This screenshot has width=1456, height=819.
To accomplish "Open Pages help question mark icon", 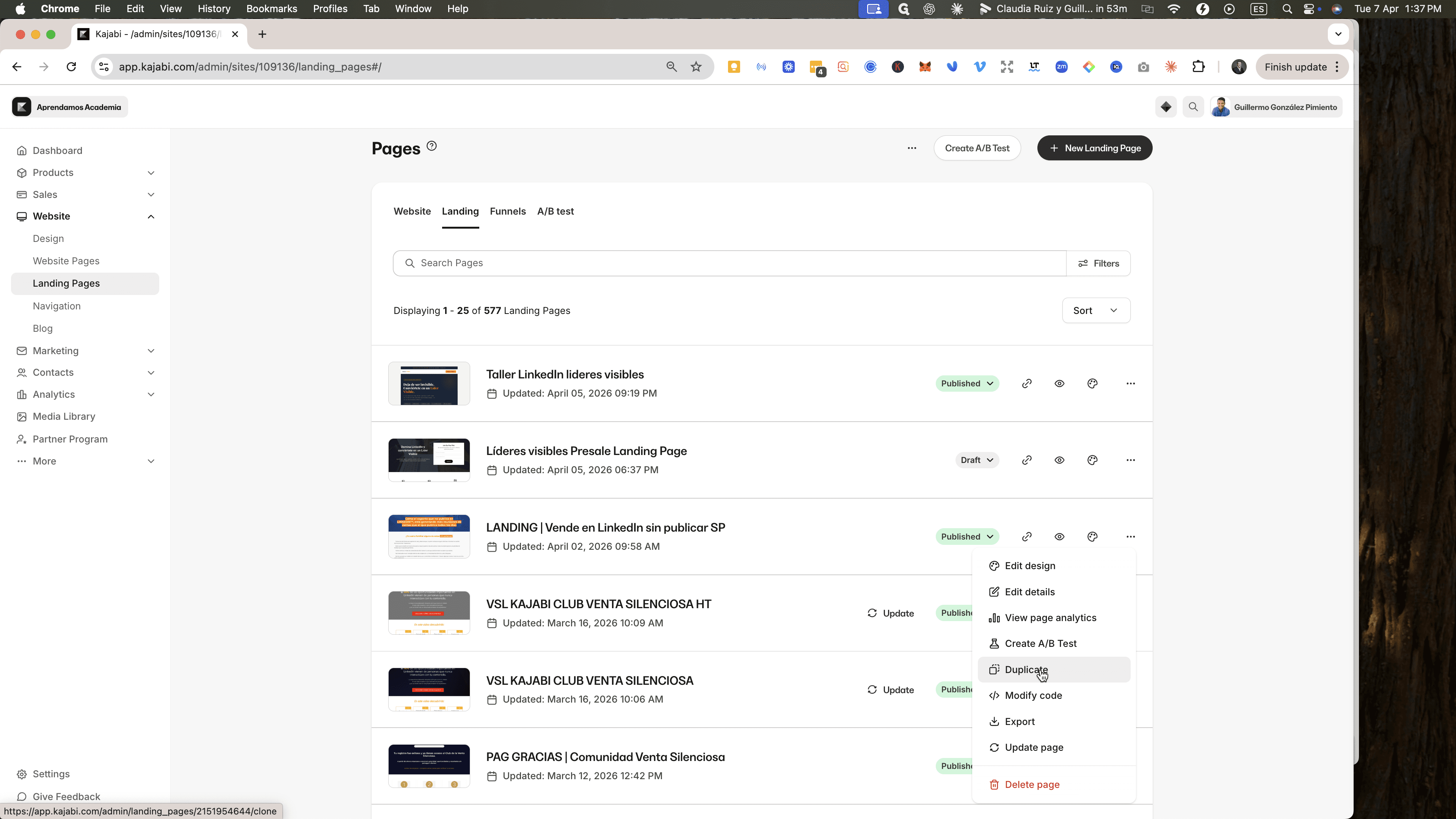I will pyautogui.click(x=431, y=146).
